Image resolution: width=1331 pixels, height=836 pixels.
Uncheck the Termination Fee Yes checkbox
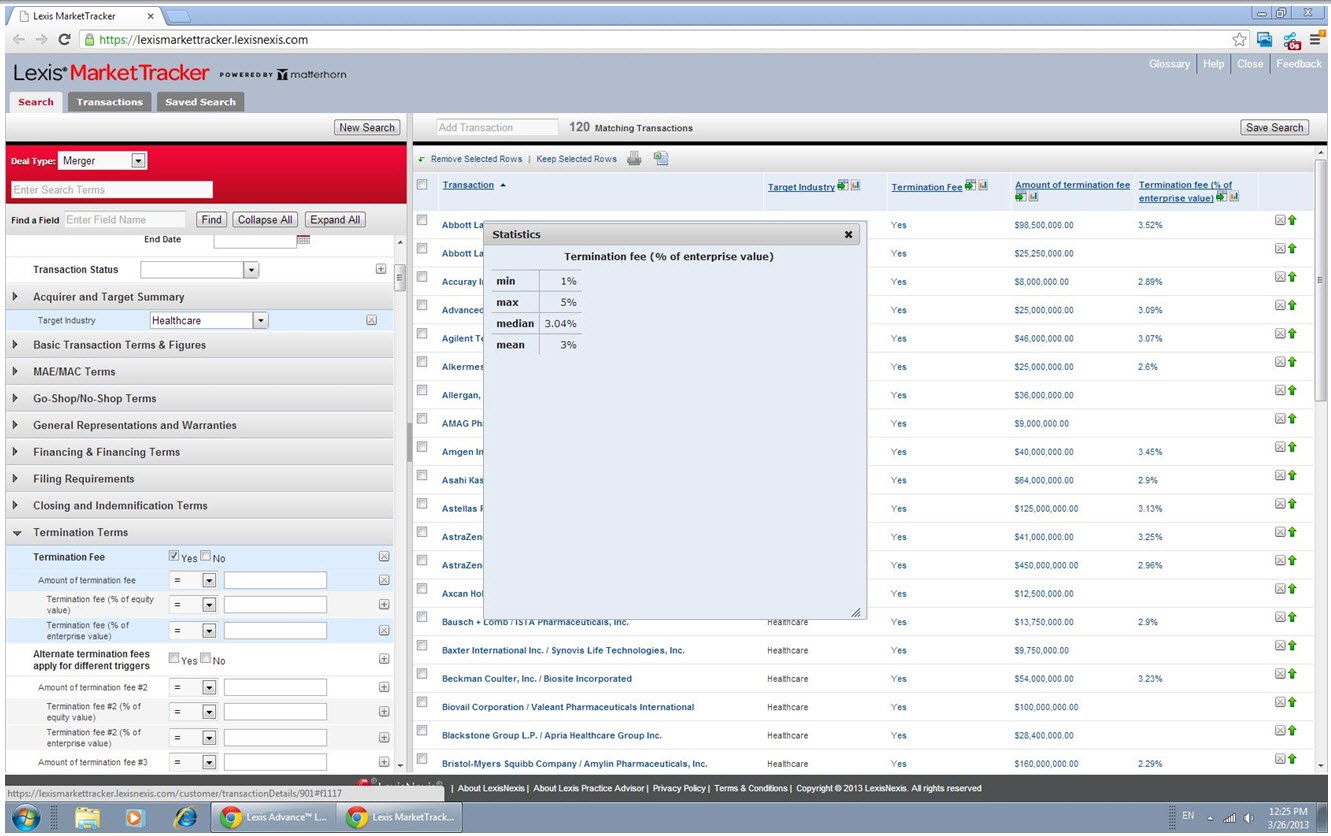click(174, 557)
